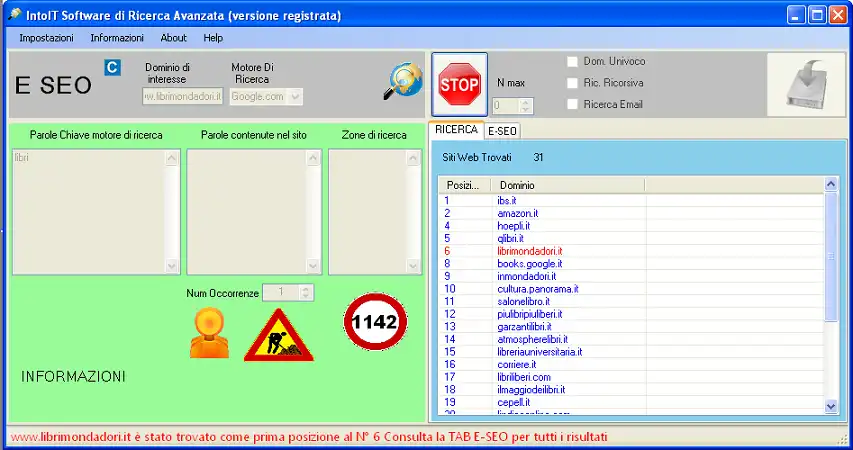
Task: Click the Siti Web Trovati count 31
Action: pyautogui.click(x=538, y=157)
